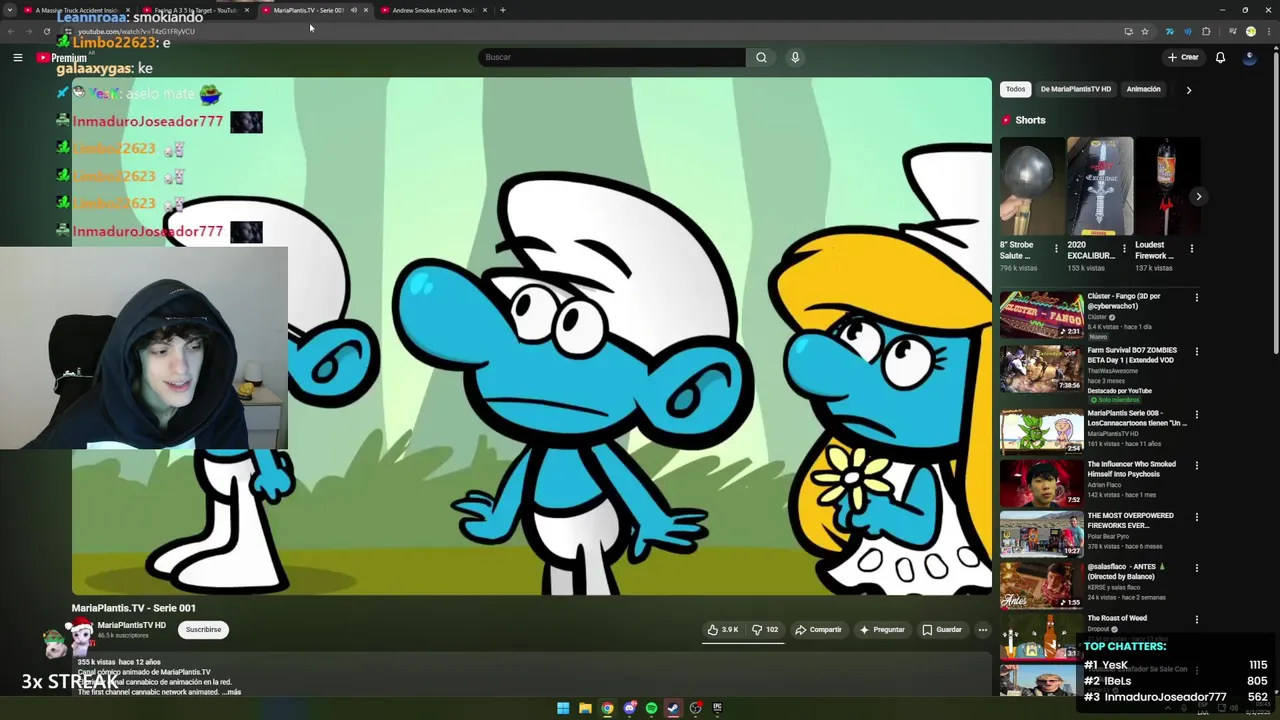
Task: Open Chrome media controls icon
Action: (1233, 31)
